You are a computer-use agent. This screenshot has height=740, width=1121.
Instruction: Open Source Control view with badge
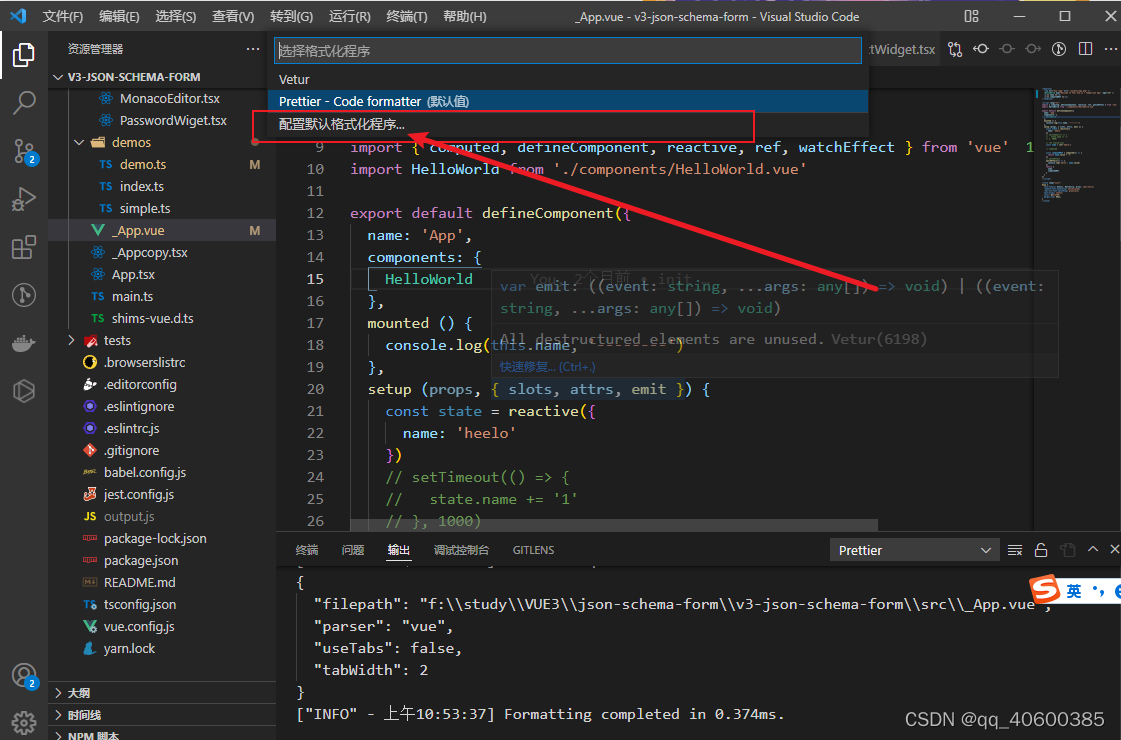click(24, 152)
